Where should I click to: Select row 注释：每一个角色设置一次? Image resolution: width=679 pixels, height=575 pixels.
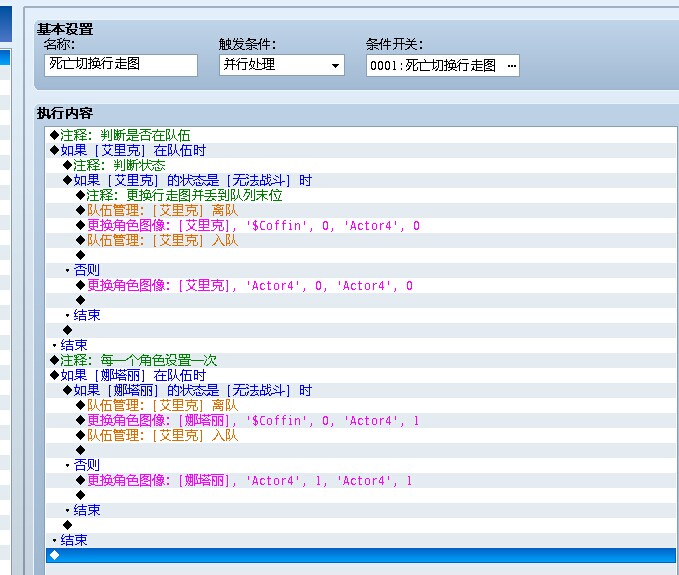(x=361, y=360)
